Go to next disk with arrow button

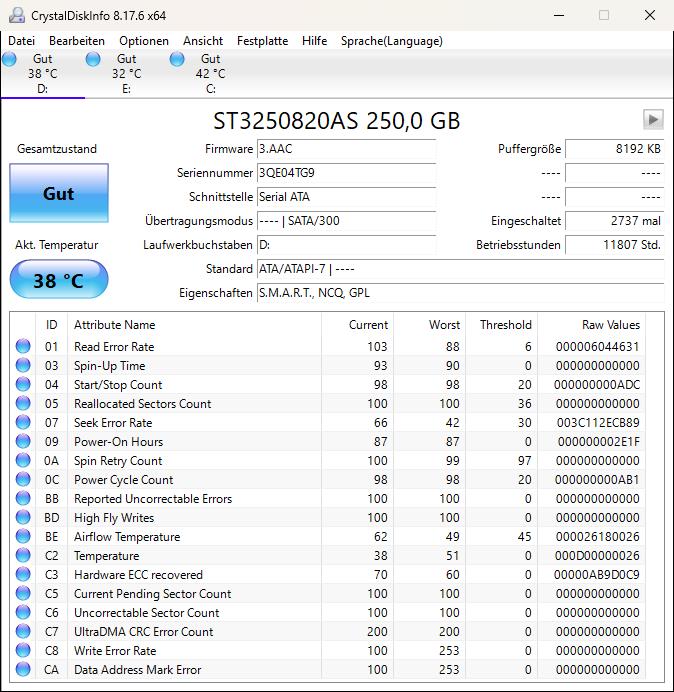point(653,120)
